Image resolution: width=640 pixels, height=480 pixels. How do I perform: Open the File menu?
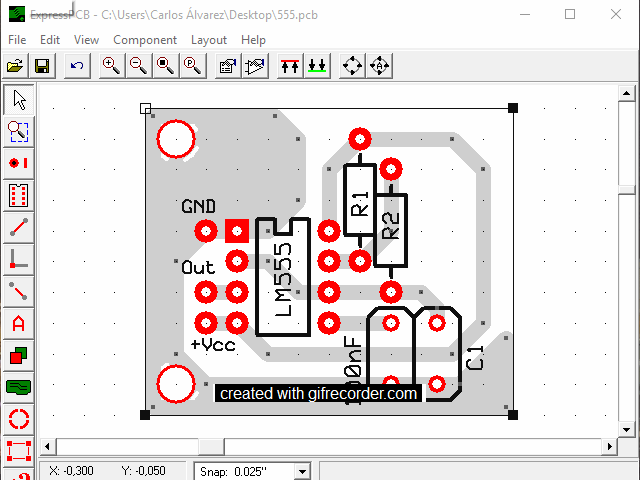17,40
